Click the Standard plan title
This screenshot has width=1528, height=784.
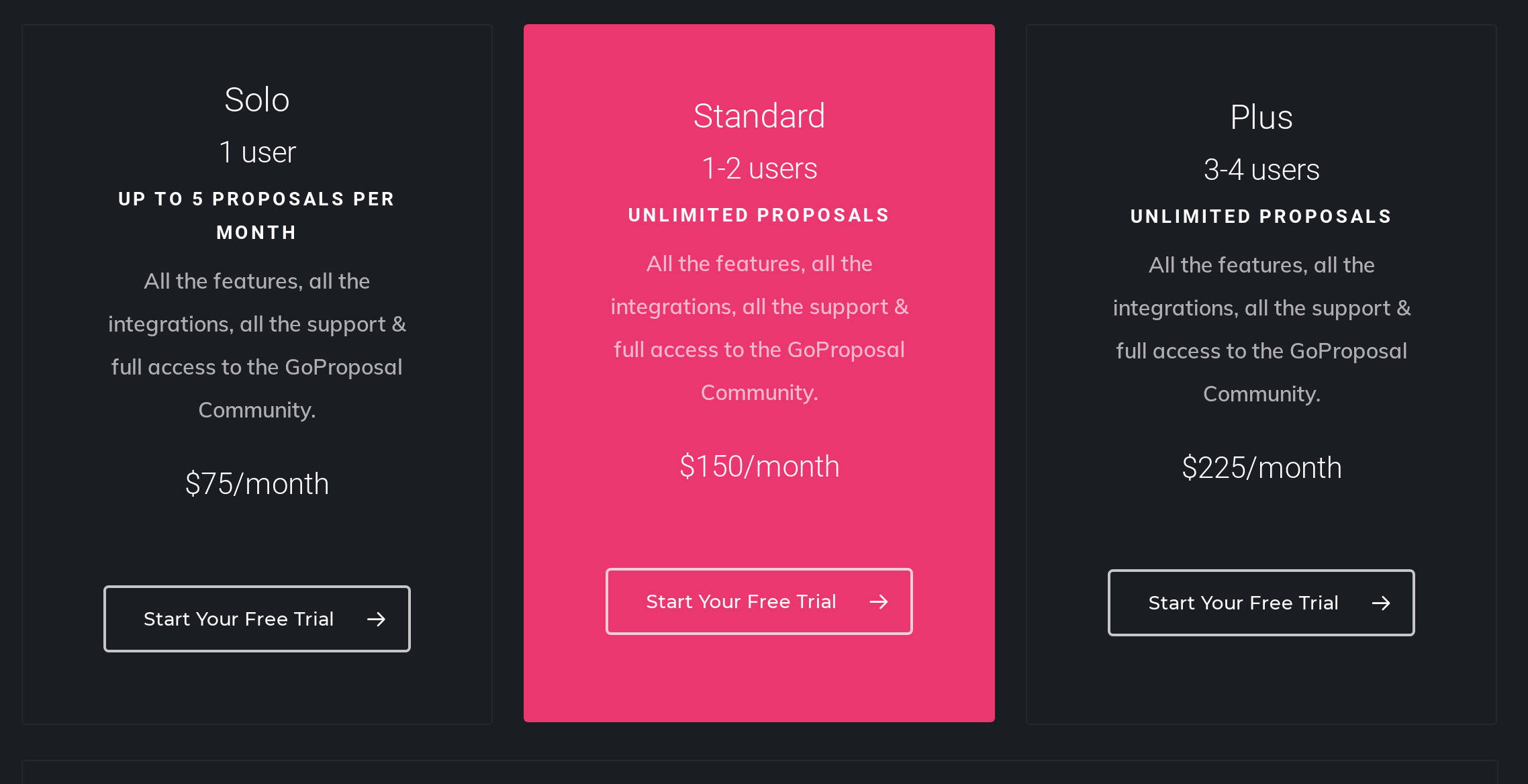pyautogui.click(x=759, y=115)
